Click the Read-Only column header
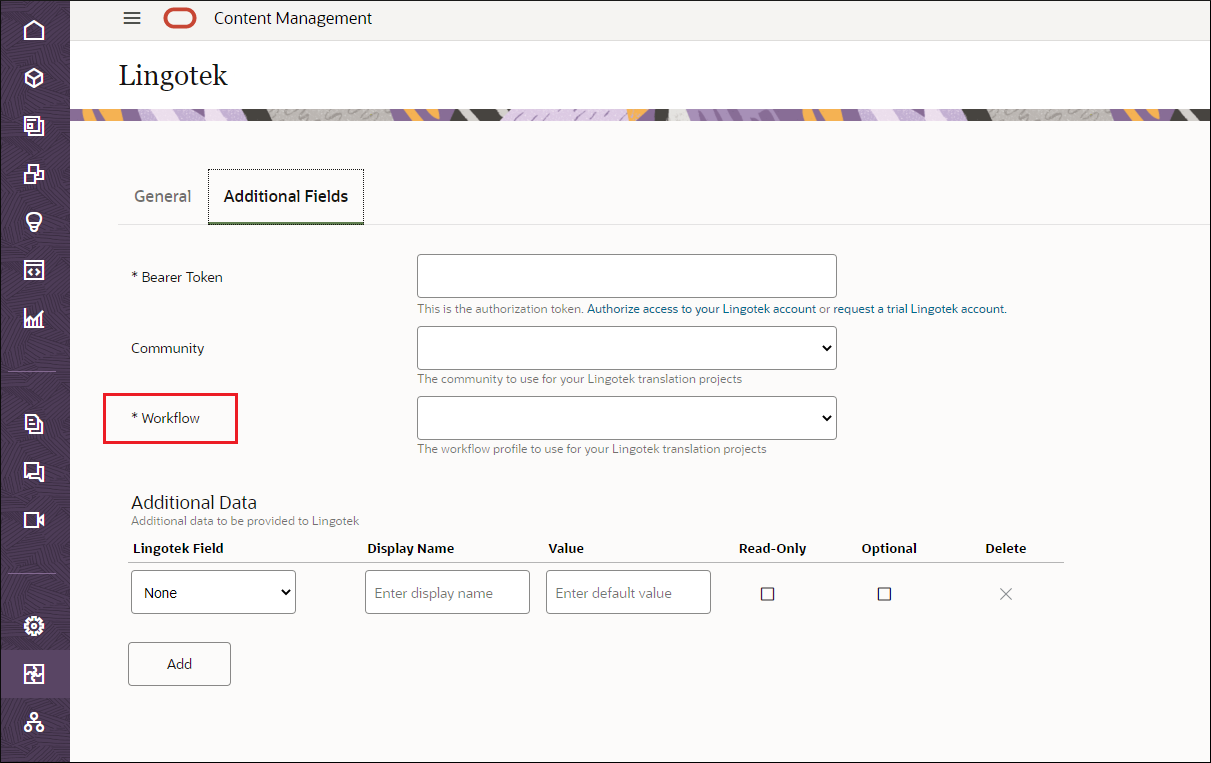Screen dimensions: 1211x763 (x=772, y=548)
